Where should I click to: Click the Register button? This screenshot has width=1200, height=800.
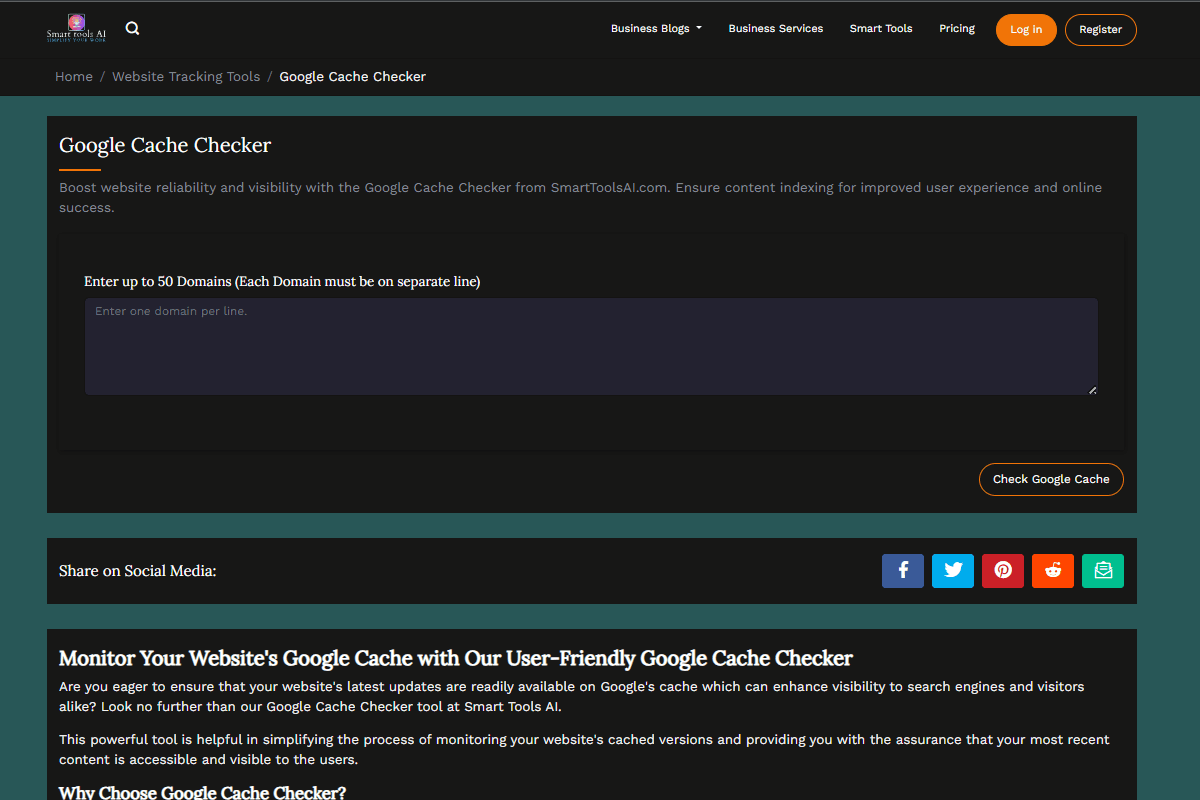pyautogui.click(x=1101, y=30)
